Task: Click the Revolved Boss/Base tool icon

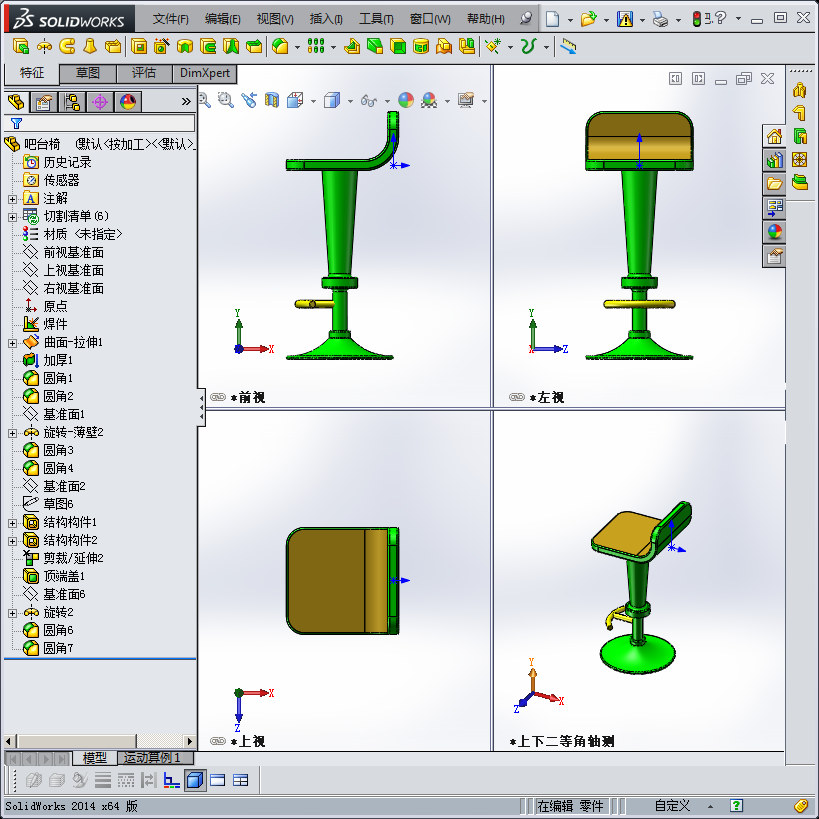Action: (44, 47)
